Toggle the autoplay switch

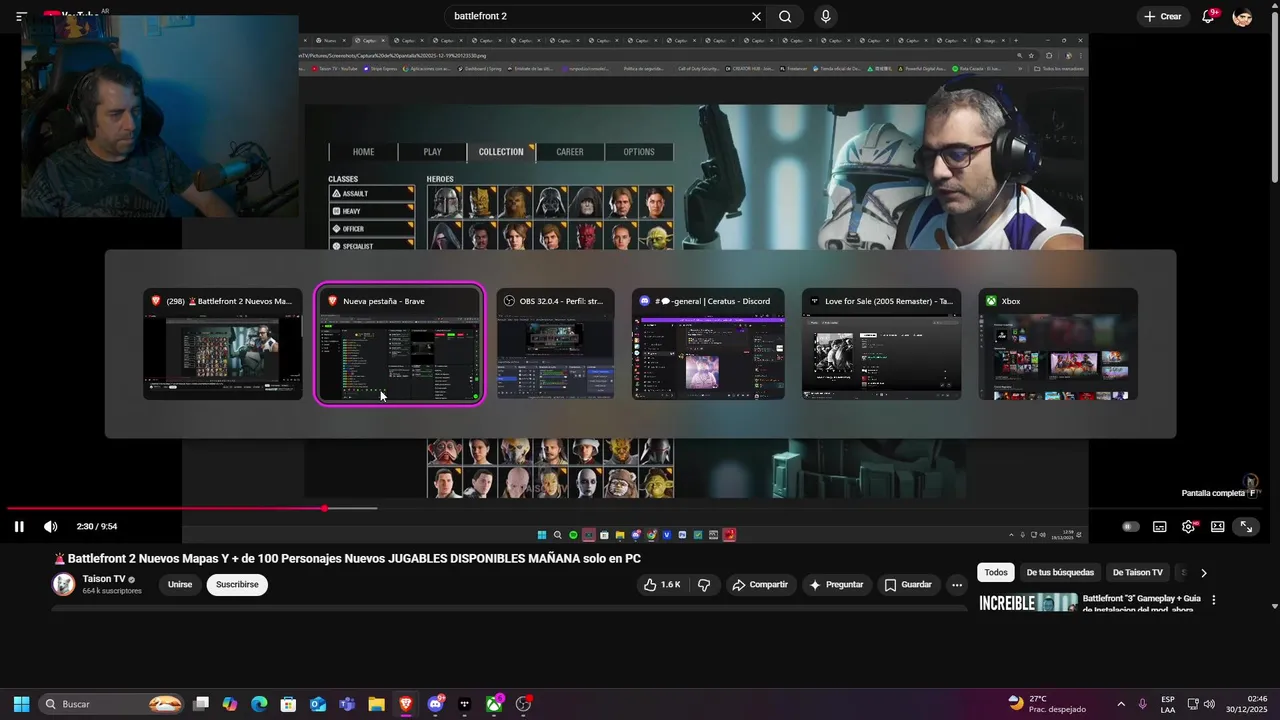point(1130,527)
